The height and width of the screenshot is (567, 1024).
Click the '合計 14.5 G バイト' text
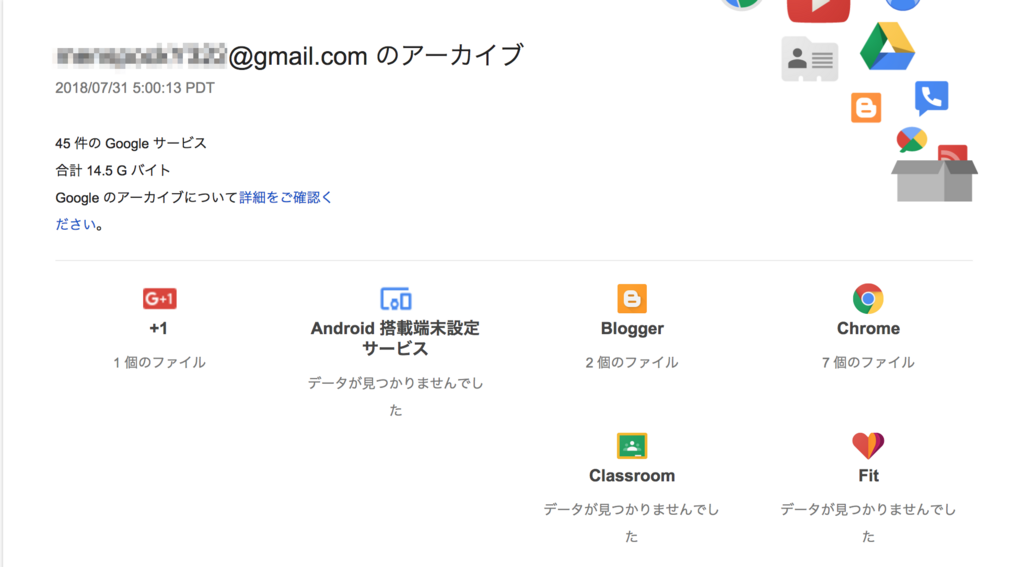113,170
